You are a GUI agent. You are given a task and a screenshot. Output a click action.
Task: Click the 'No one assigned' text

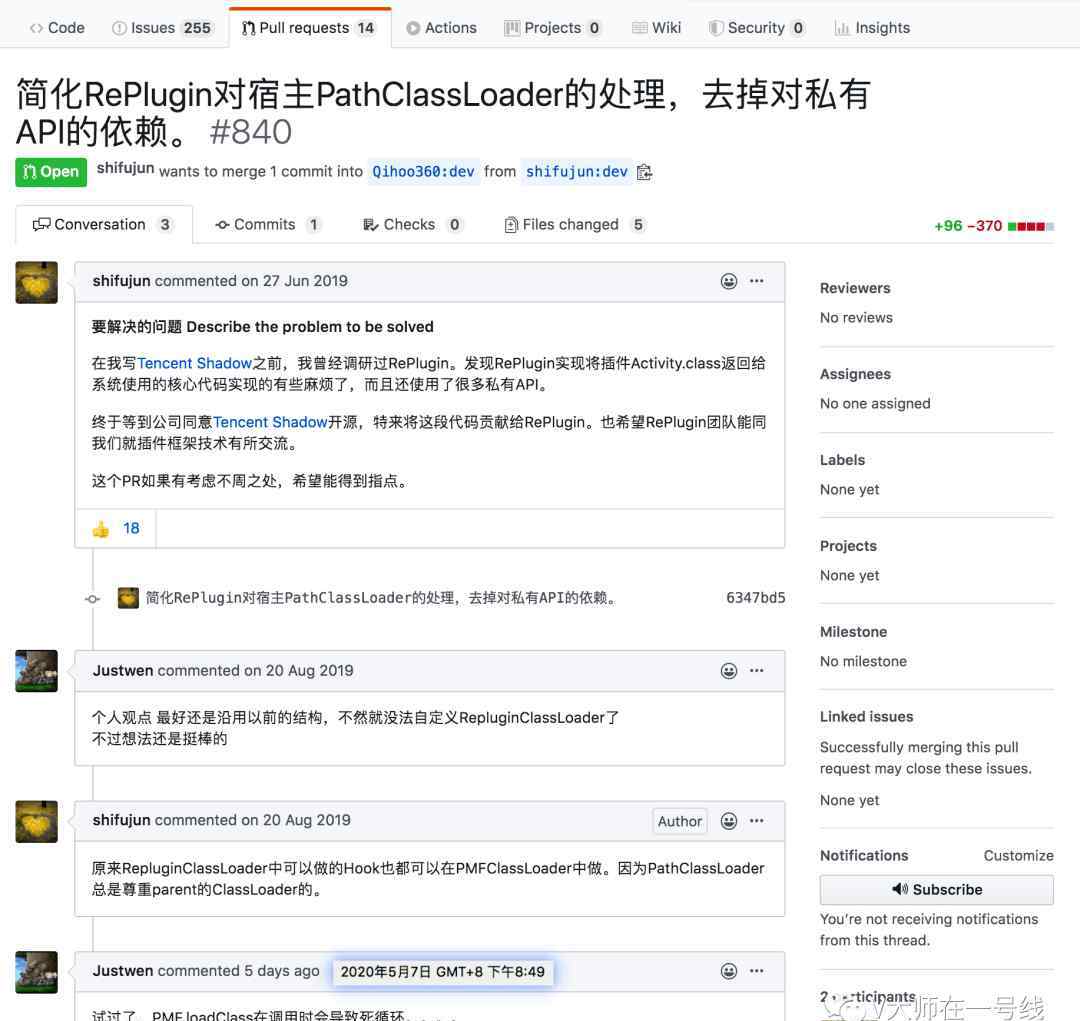(x=875, y=404)
